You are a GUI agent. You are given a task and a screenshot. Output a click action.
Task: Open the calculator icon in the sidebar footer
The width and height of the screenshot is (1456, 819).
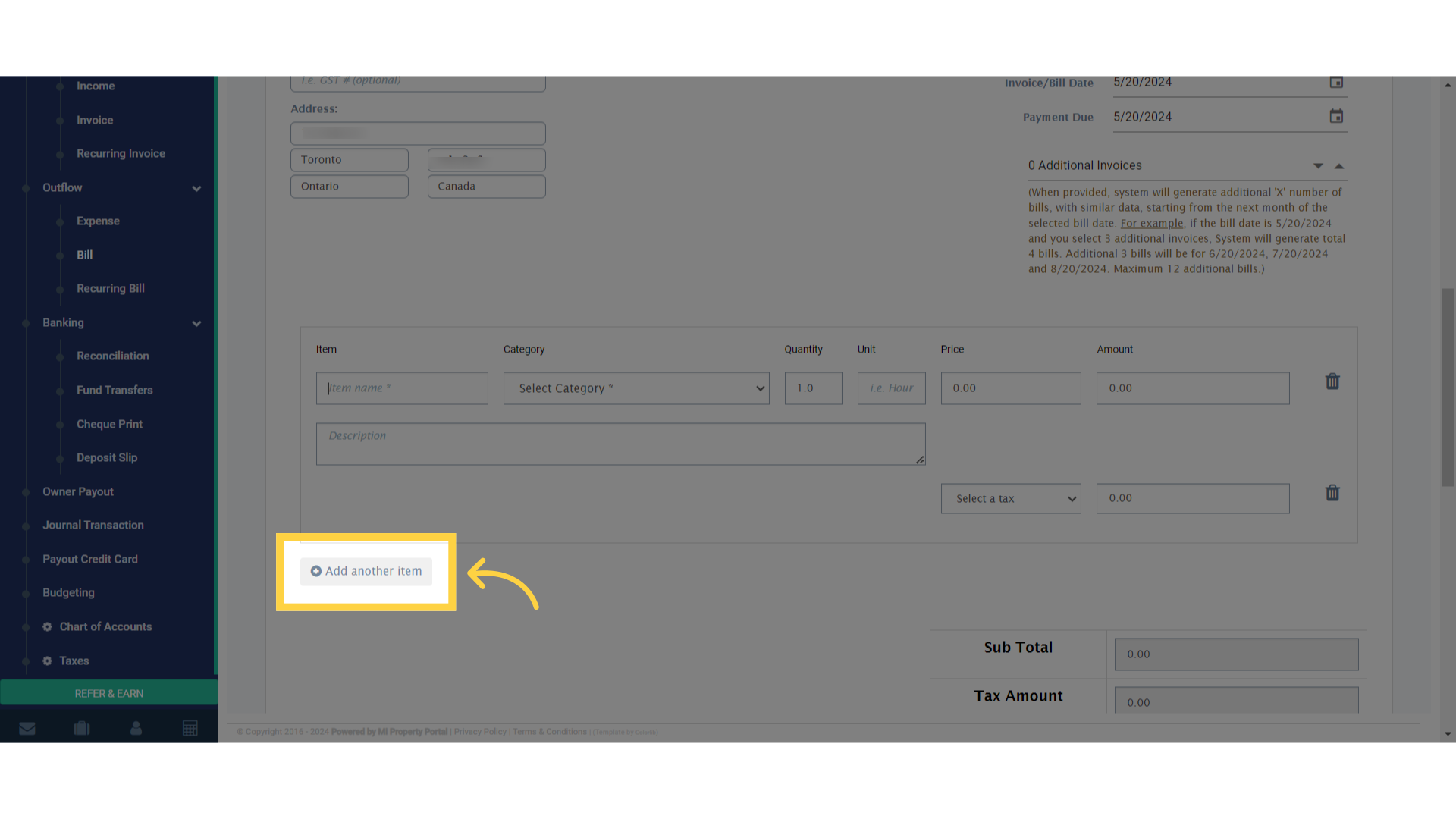(x=190, y=729)
